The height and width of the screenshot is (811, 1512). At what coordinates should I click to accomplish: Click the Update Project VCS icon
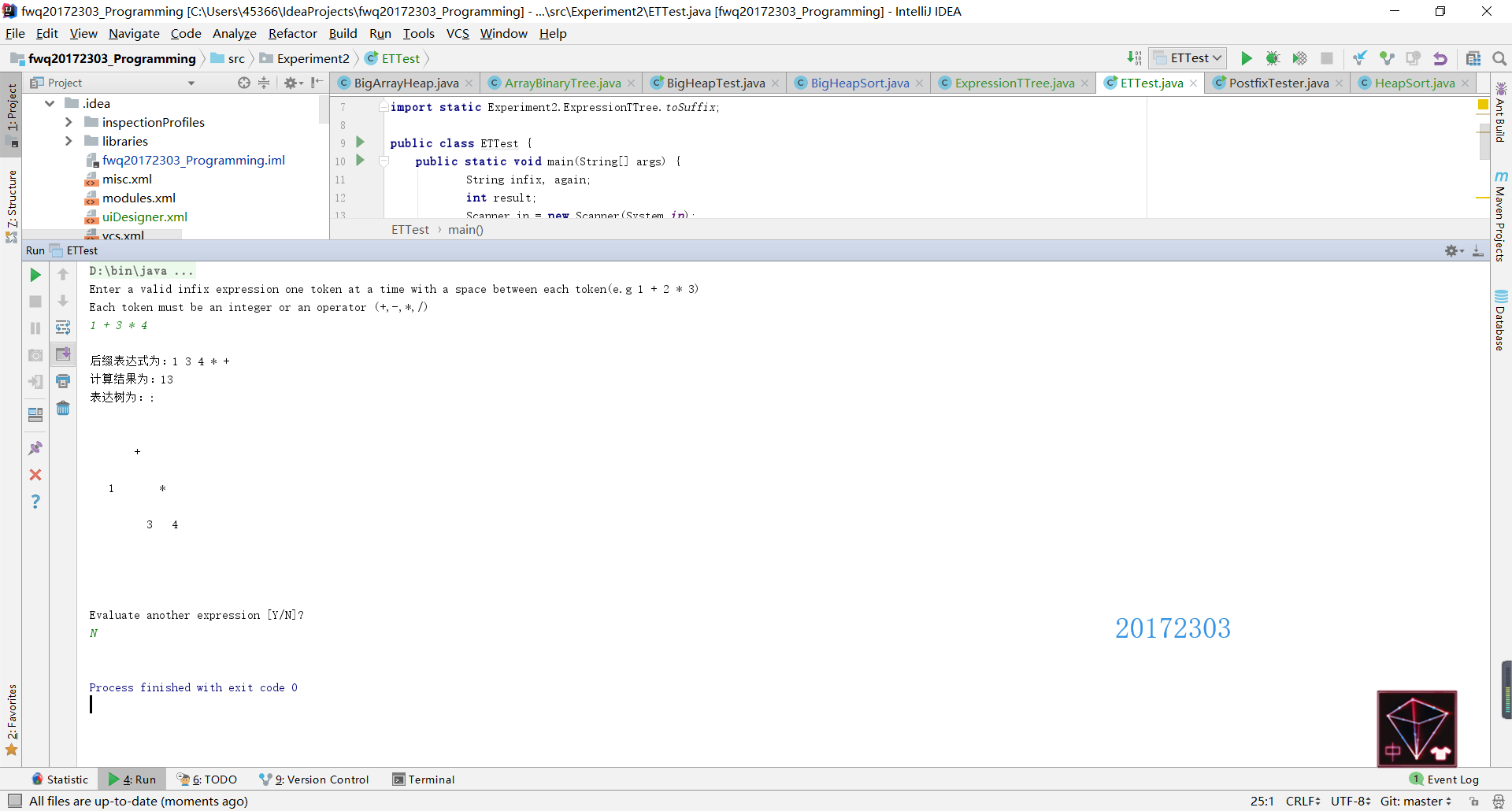pyautogui.click(x=1359, y=58)
